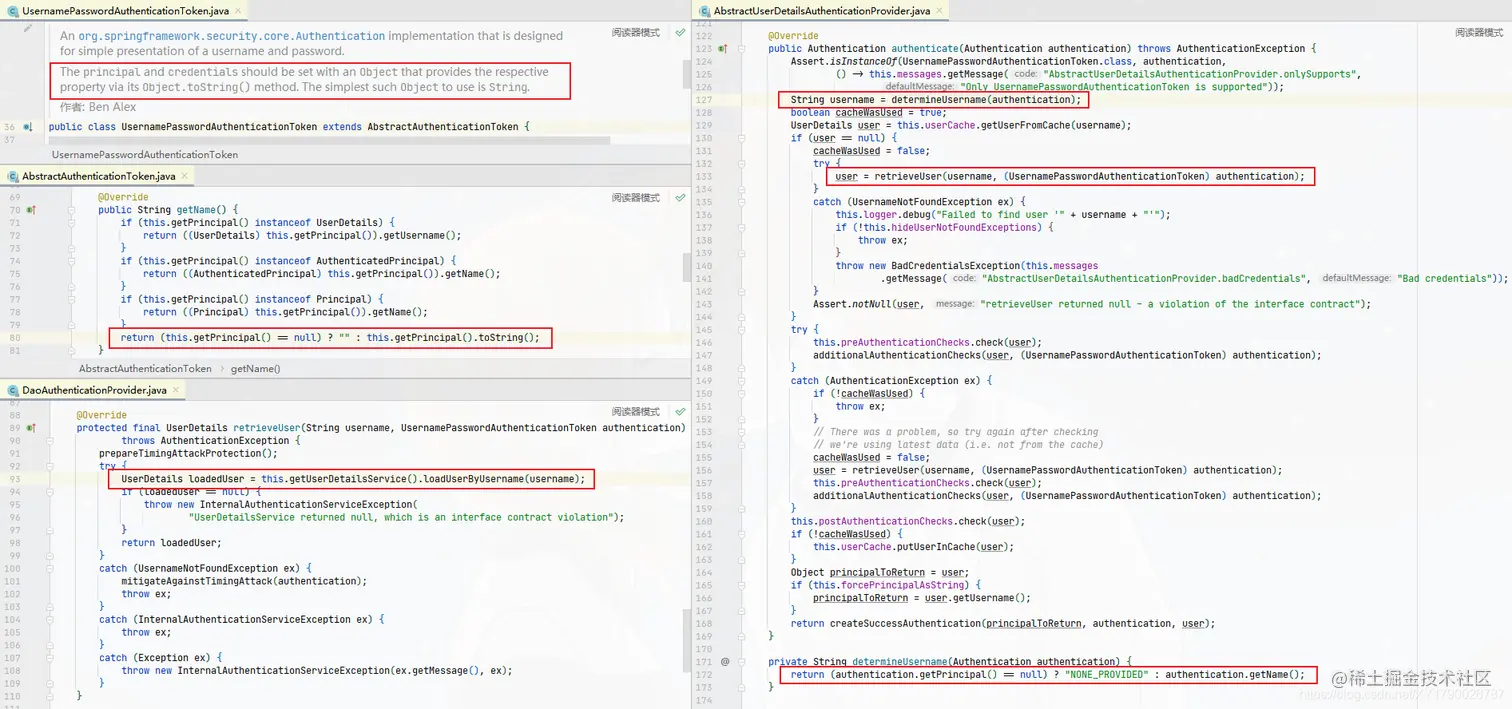
Task: Click the pencil edit-doc icon beside the Javadoc
Action: coord(28,30)
